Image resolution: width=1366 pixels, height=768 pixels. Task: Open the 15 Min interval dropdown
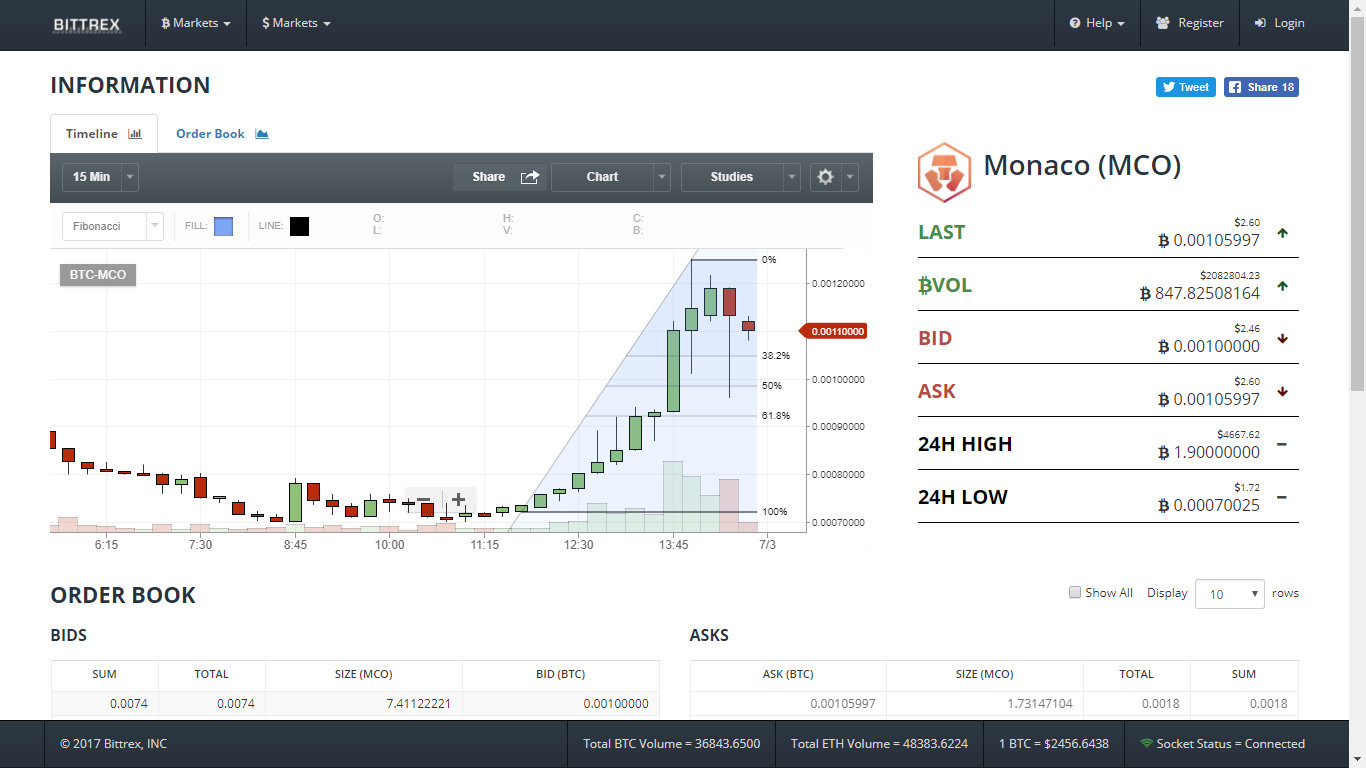click(100, 177)
